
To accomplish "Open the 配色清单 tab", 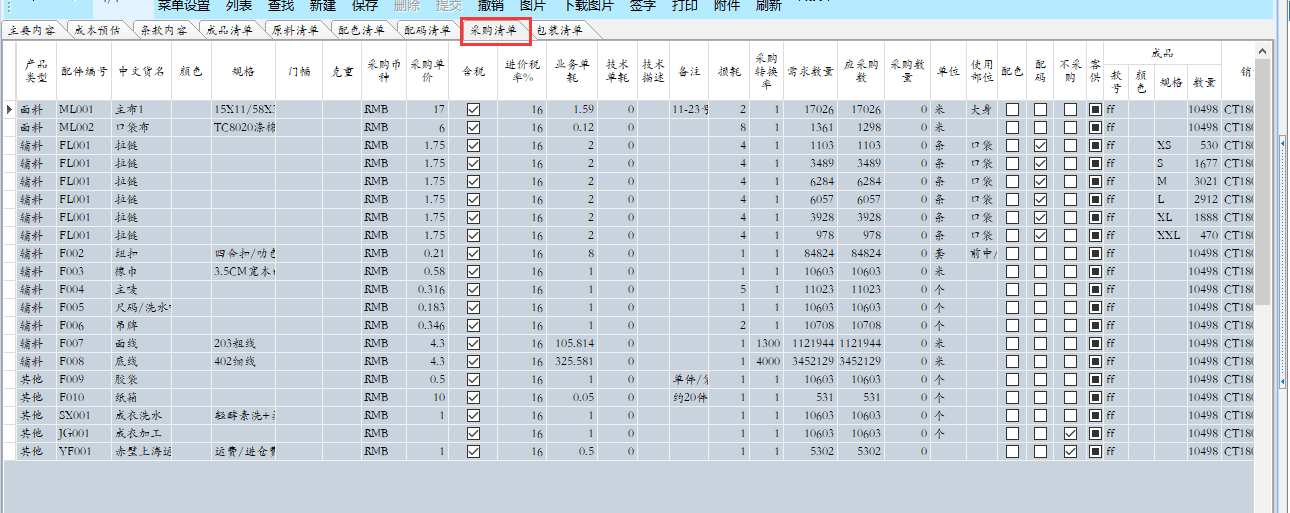I will point(362,31).
